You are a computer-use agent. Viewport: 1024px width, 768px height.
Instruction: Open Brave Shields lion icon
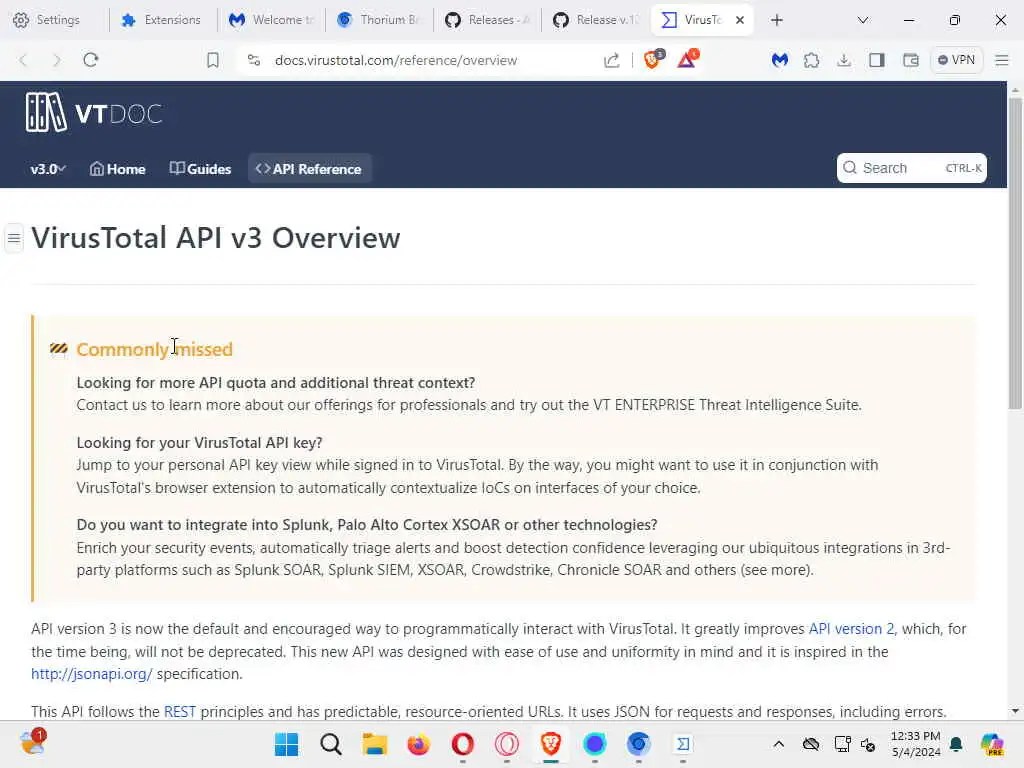pos(652,59)
